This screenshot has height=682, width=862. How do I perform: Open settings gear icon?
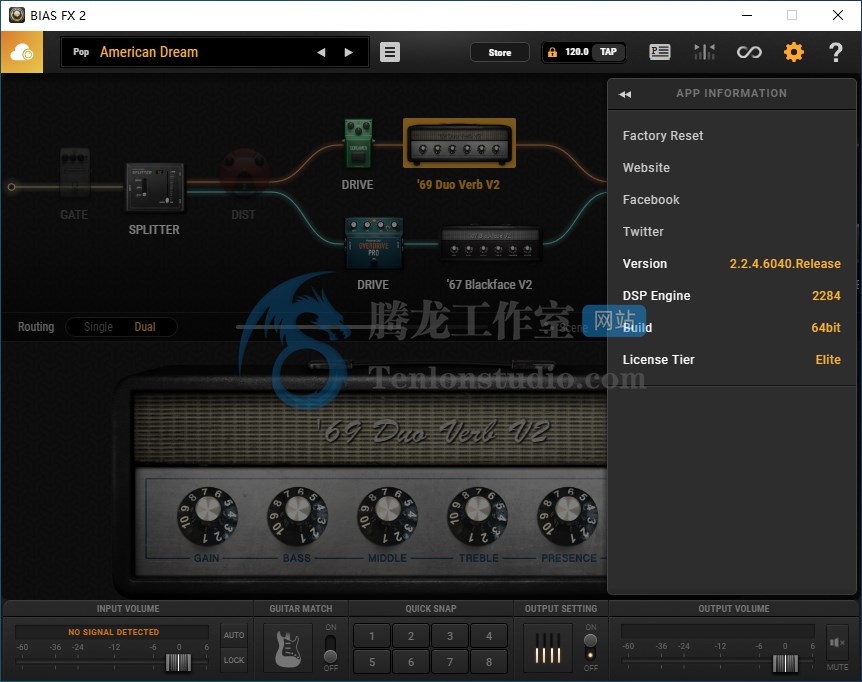[x=793, y=52]
